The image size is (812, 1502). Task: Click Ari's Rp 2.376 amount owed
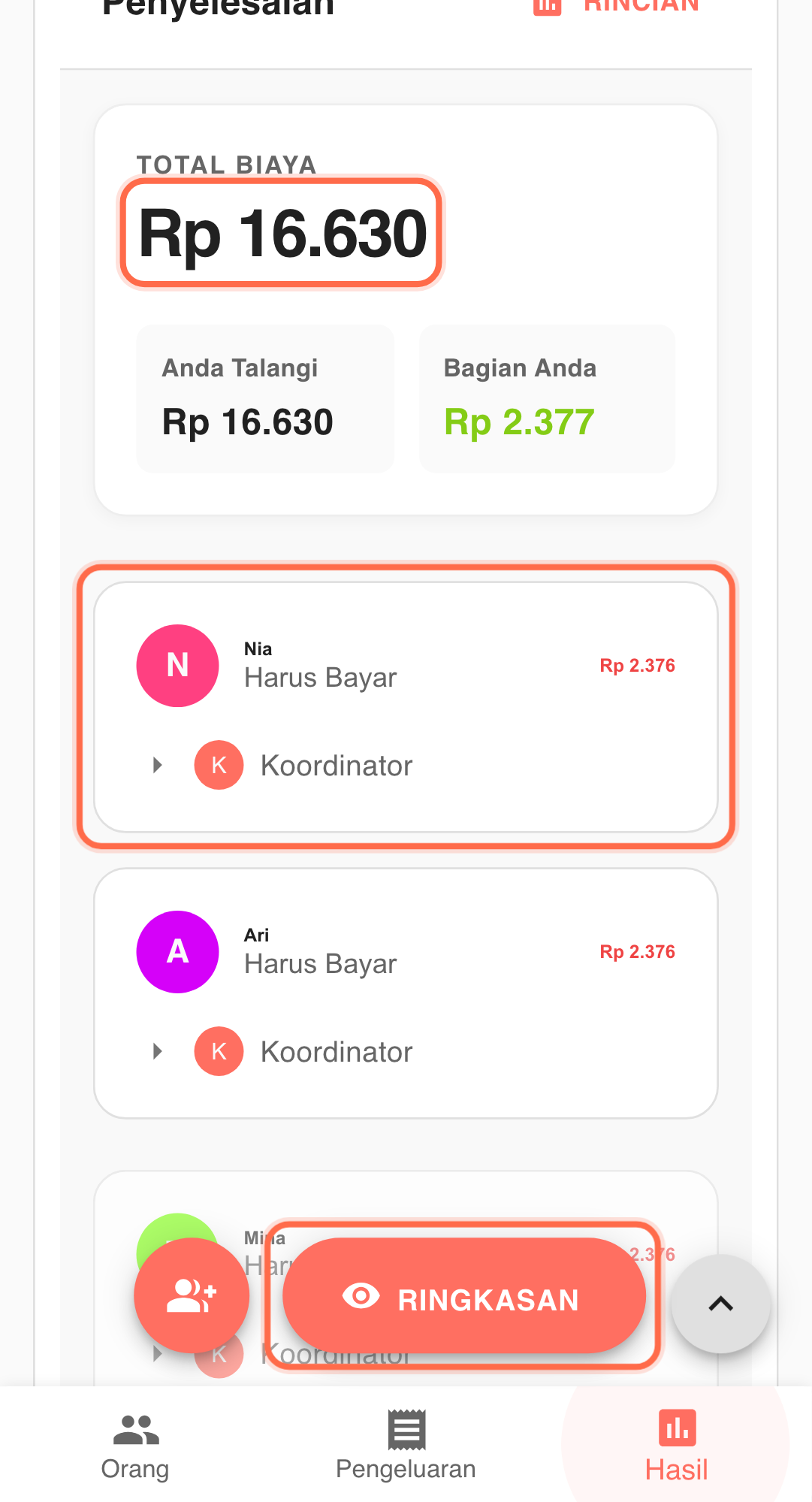pos(637,952)
